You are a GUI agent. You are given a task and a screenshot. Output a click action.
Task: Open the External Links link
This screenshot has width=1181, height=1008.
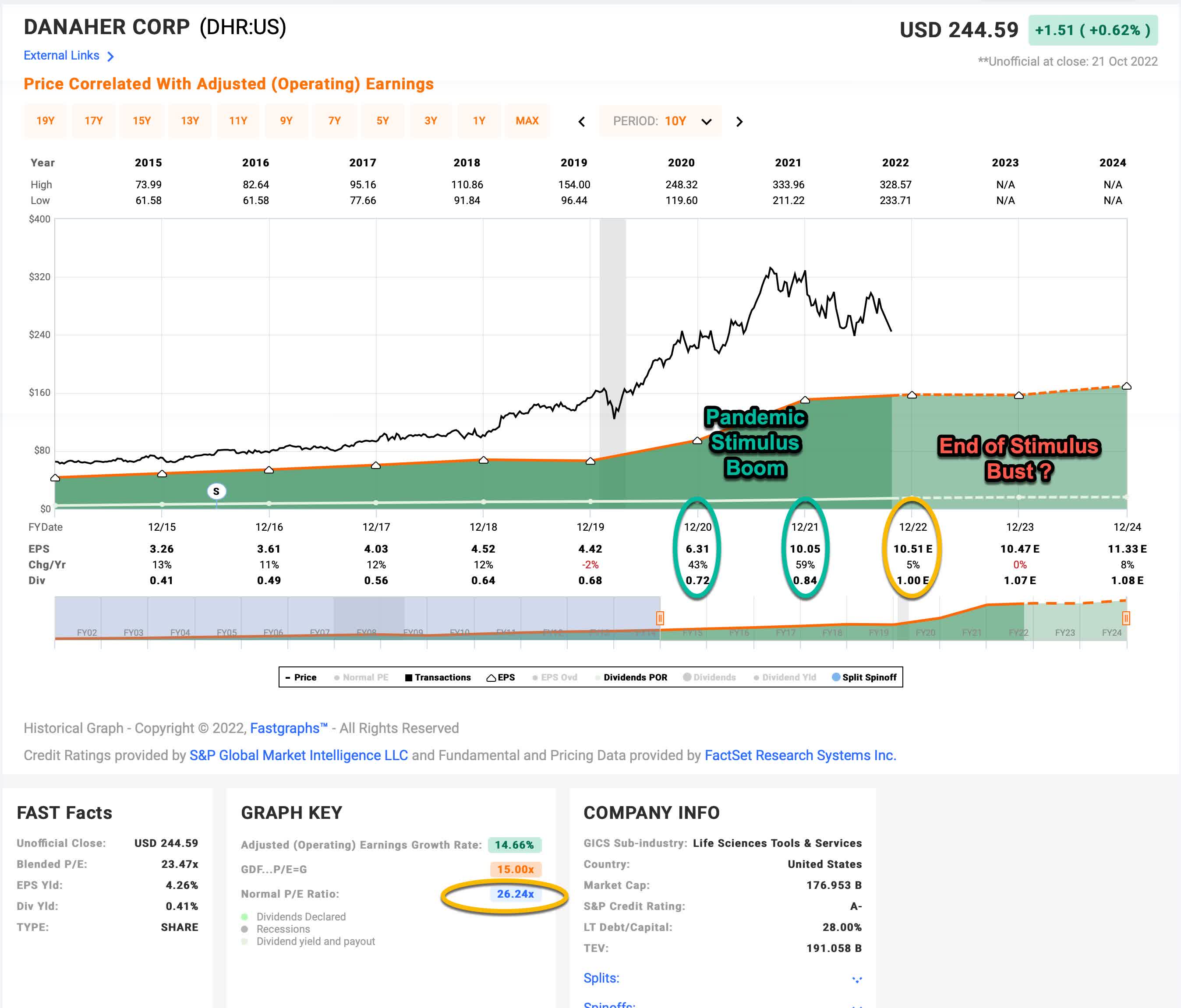tap(62, 55)
